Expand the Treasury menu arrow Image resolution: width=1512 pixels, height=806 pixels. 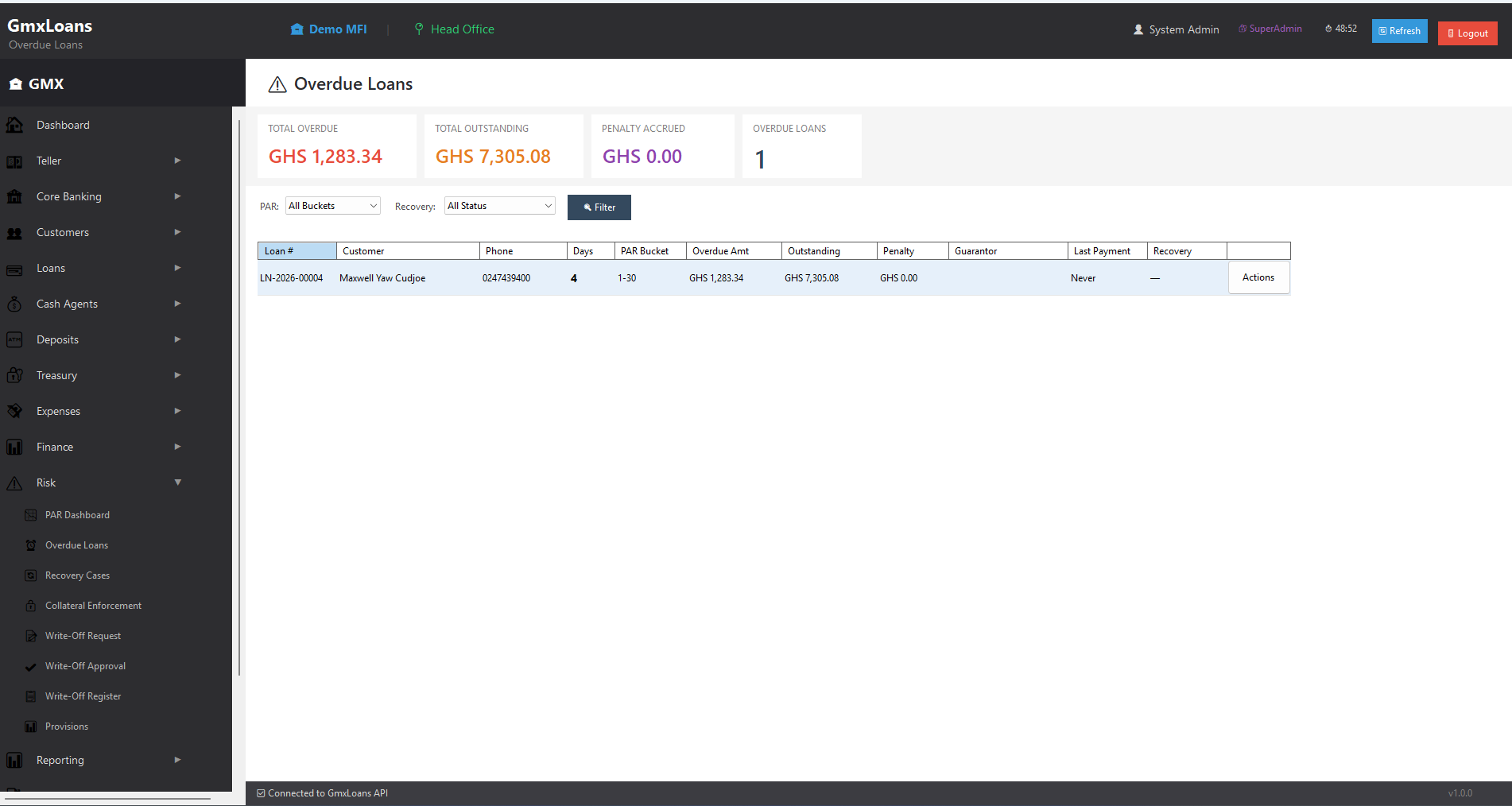pyautogui.click(x=178, y=375)
